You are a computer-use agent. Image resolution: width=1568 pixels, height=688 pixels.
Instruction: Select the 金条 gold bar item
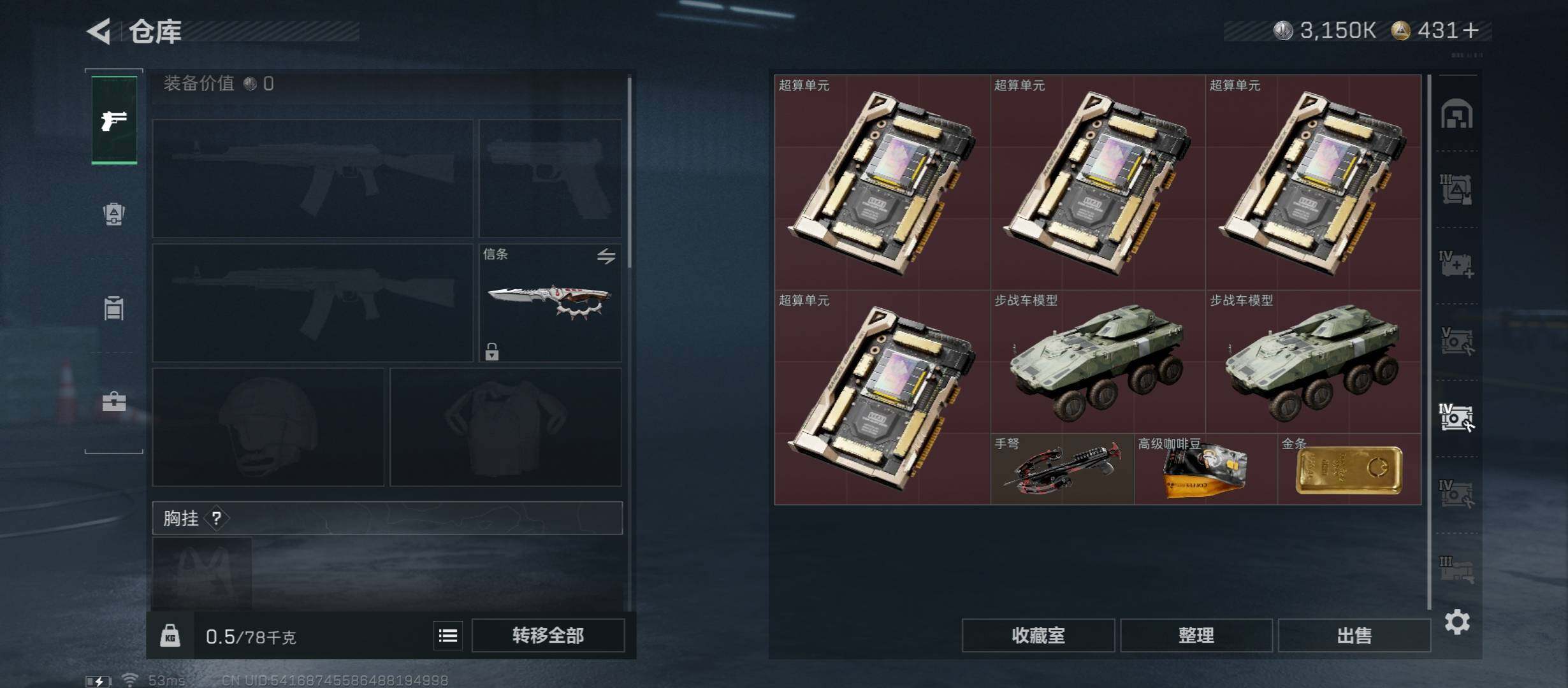coord(1349,469)
